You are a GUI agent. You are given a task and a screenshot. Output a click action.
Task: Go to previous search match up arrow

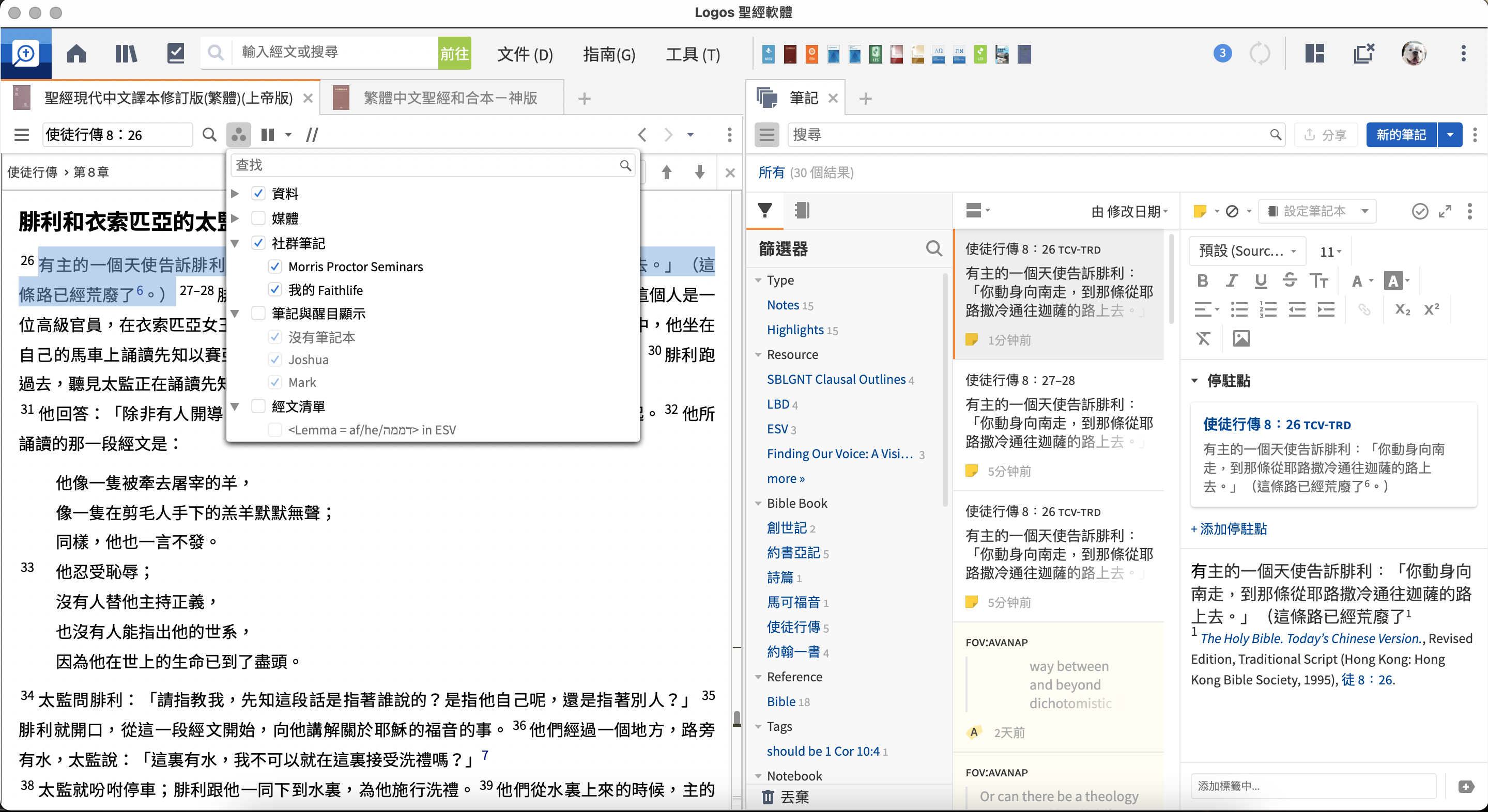tap(666, 172)
